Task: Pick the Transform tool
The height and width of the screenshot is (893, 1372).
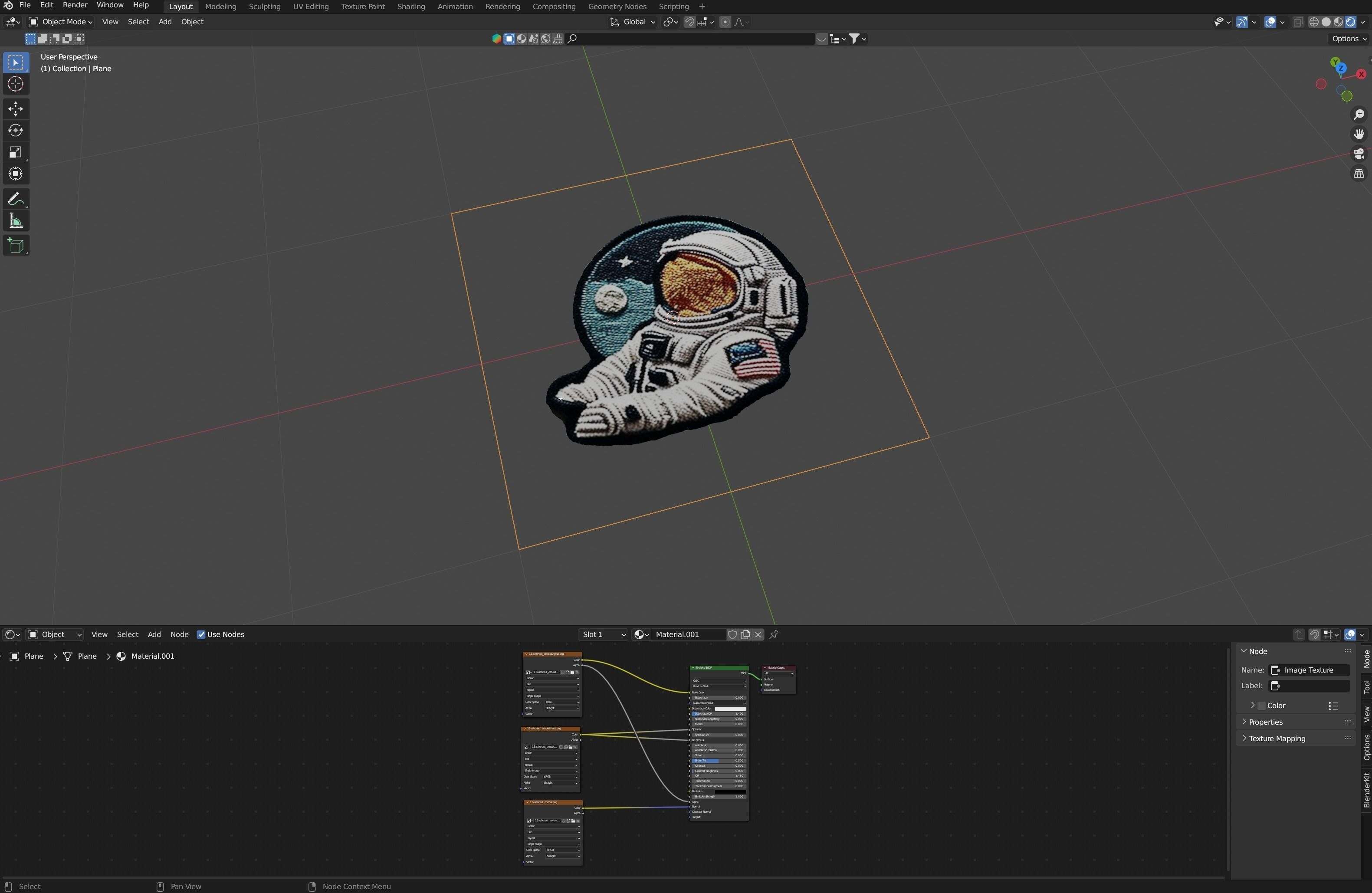Action: click(x=16, y=174)
